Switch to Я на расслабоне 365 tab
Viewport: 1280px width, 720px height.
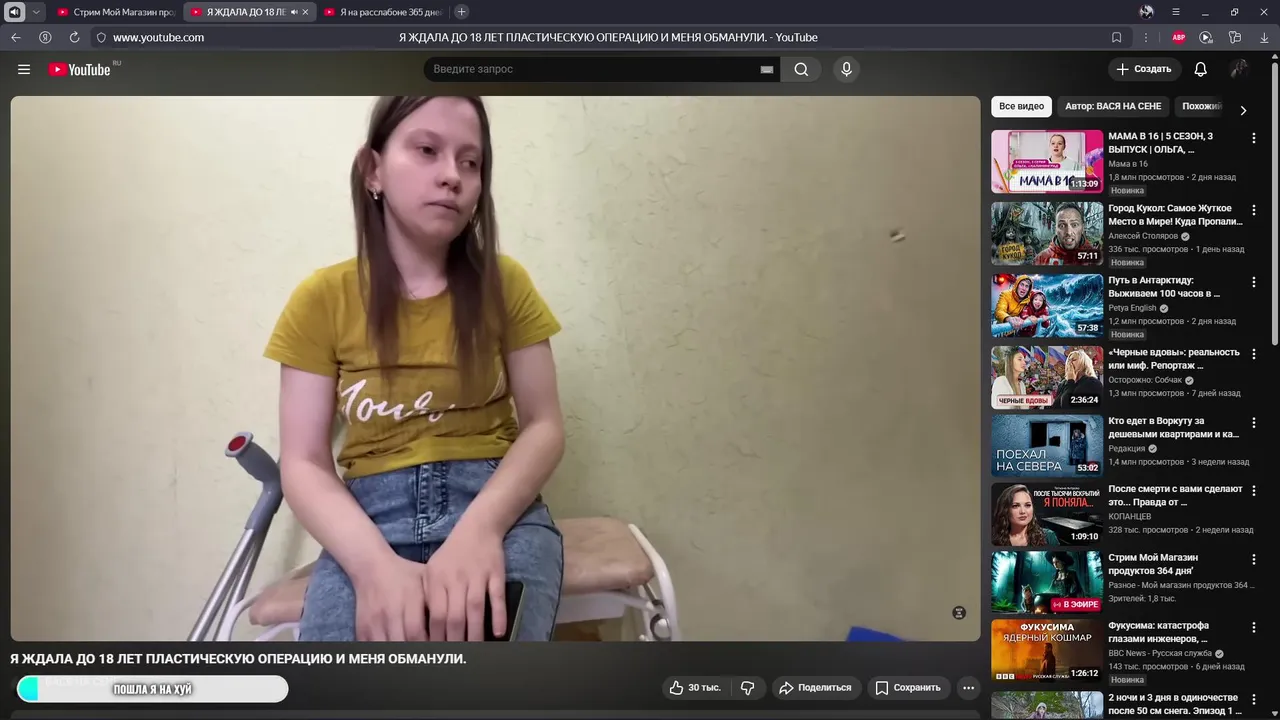382,12
